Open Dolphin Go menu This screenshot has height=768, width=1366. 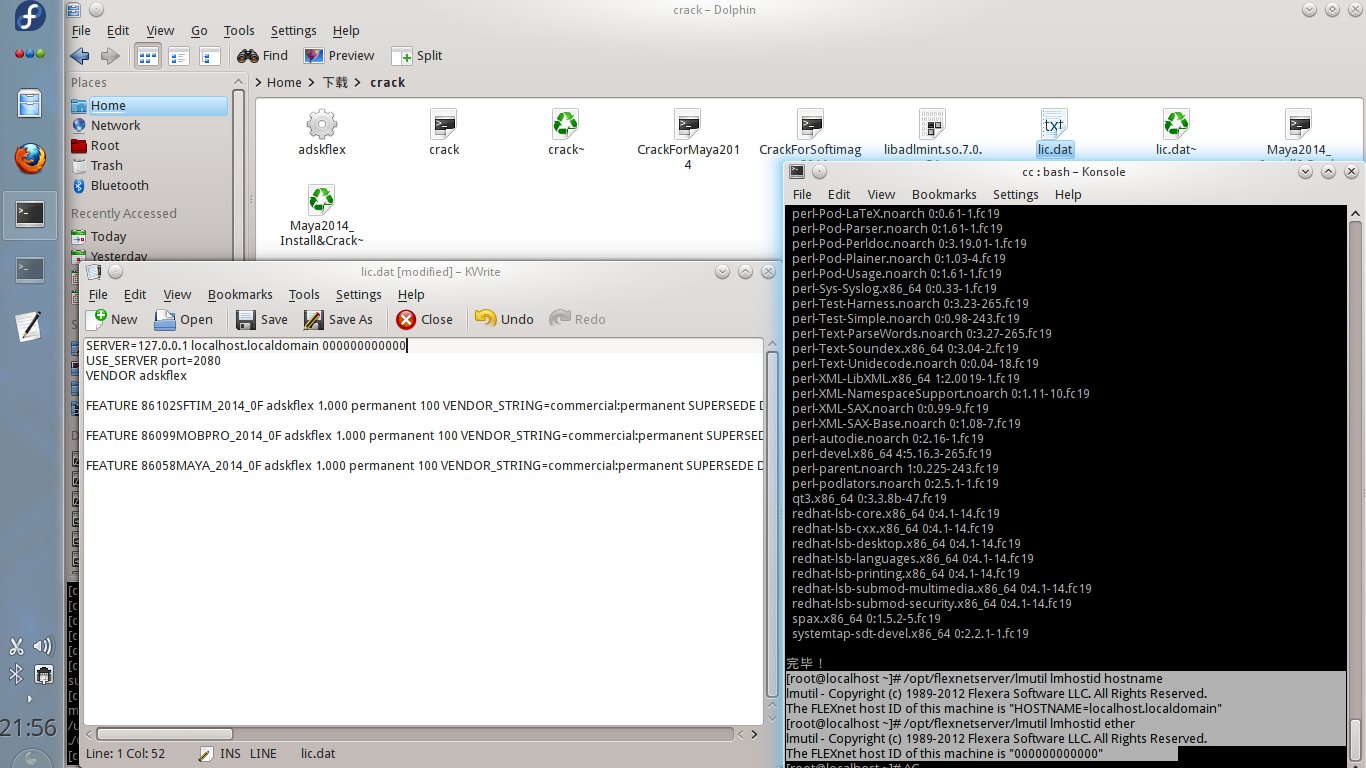pyautogui.click(x=199, y=31)
